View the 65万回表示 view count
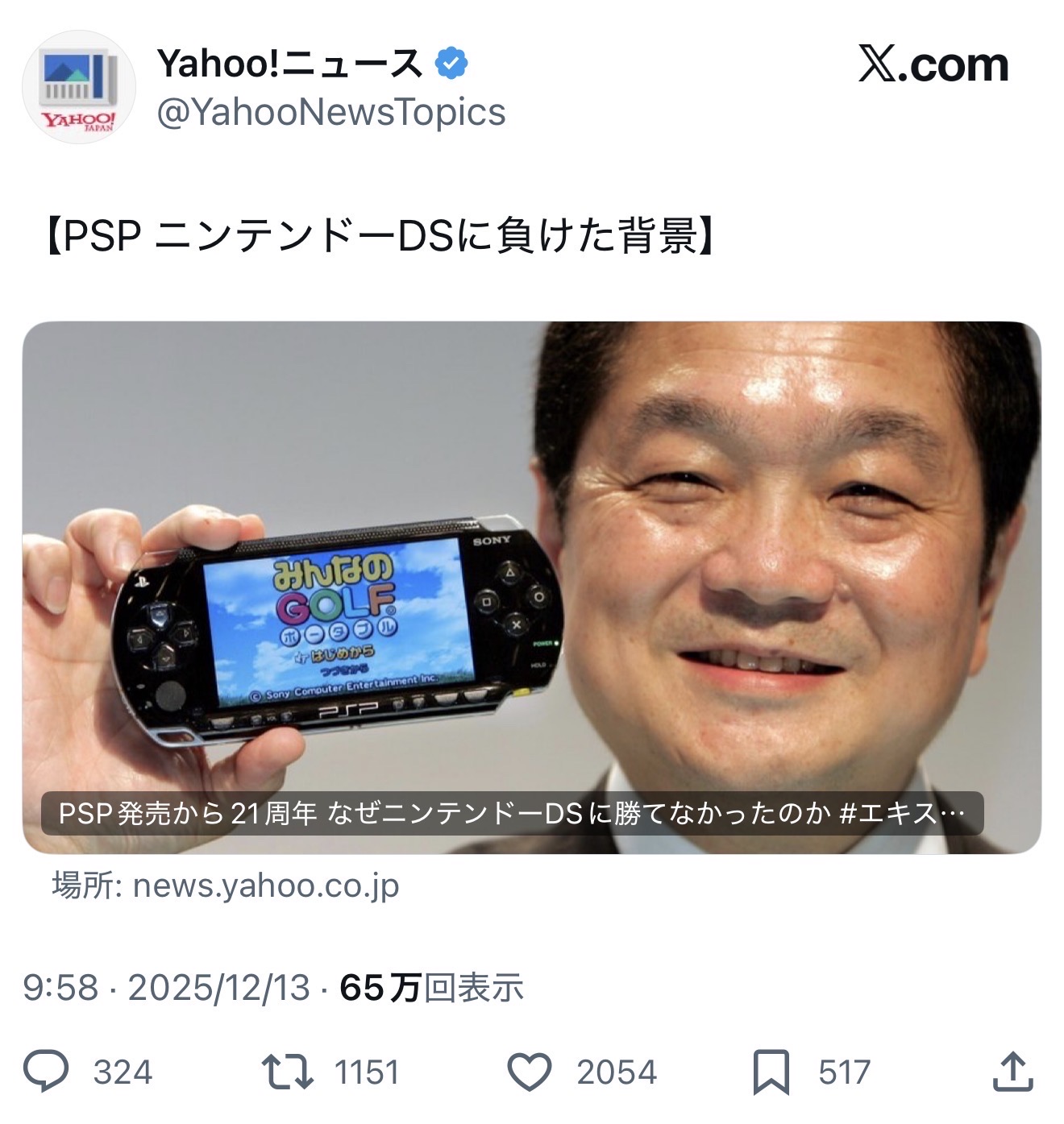Viewport: 1064px width, 1124px height. [432, 988]
